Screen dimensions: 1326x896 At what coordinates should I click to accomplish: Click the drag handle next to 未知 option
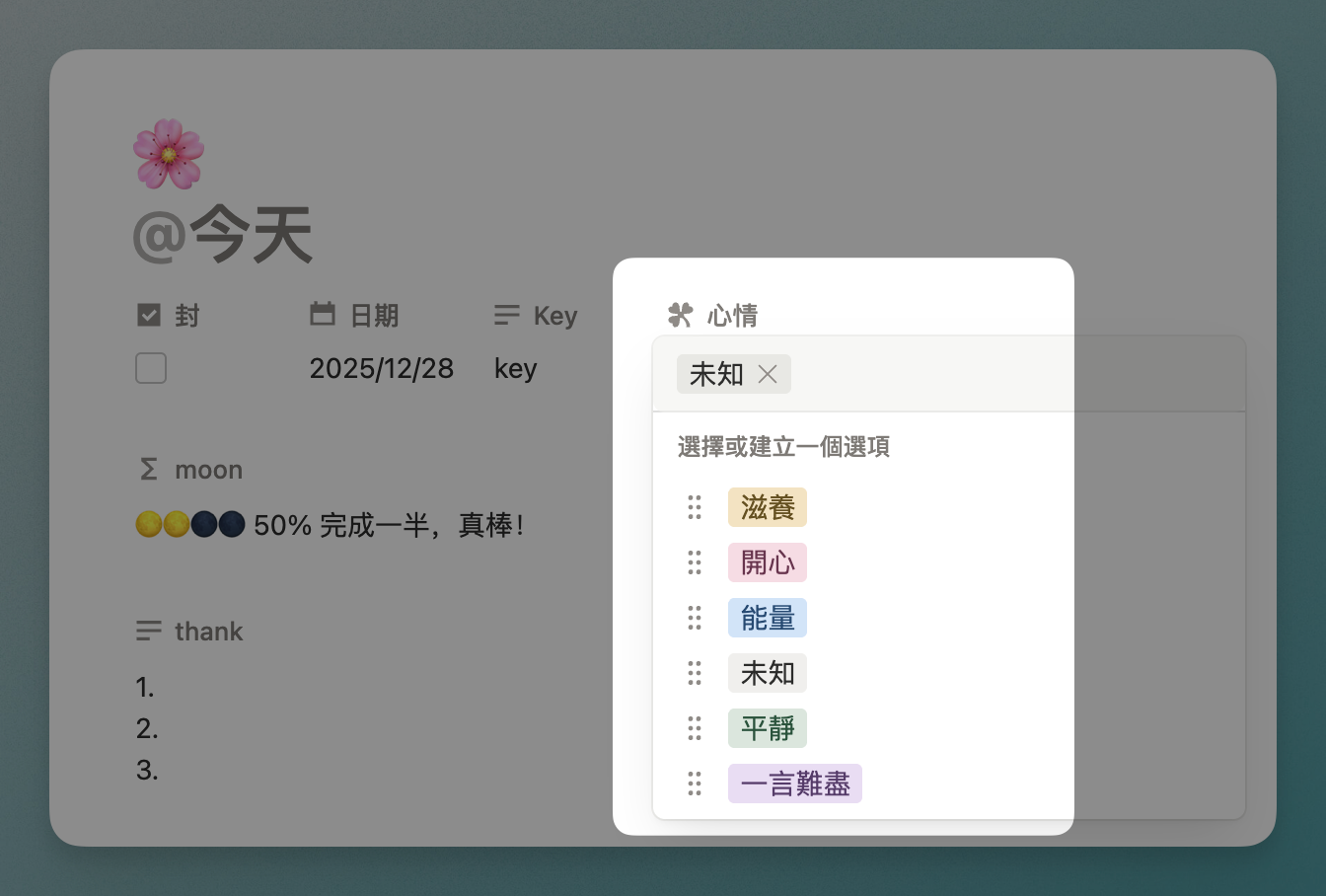point(695,673)
